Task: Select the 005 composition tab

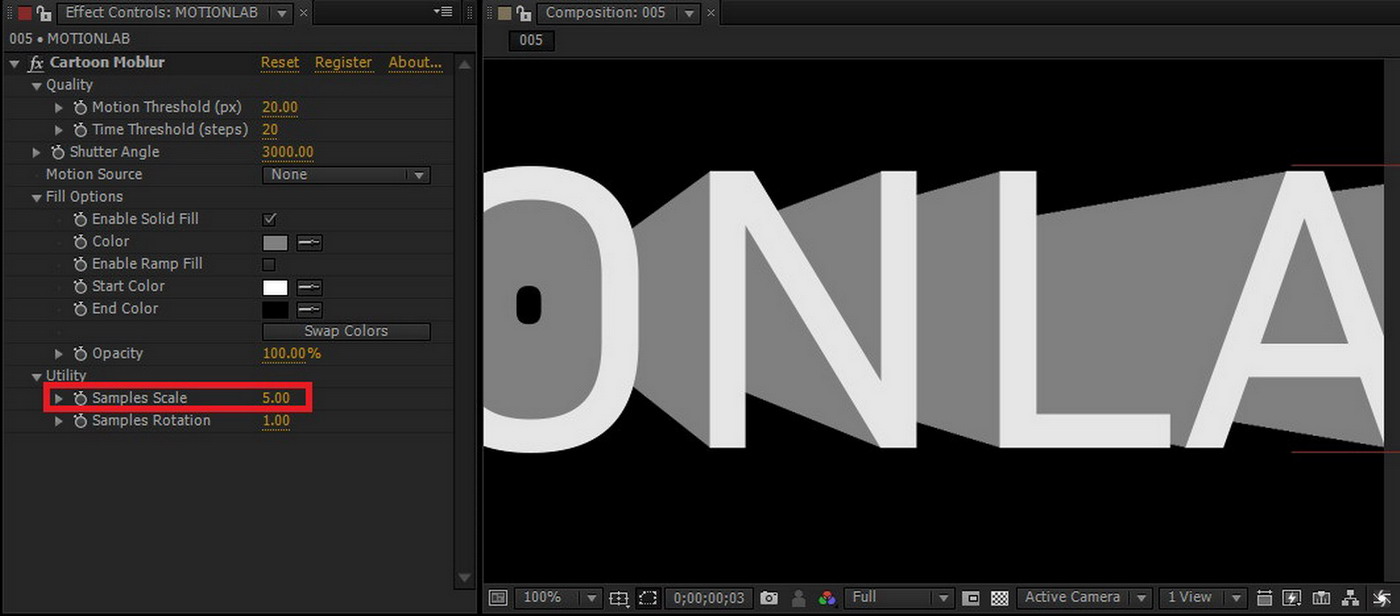Action: click(531, 40)
